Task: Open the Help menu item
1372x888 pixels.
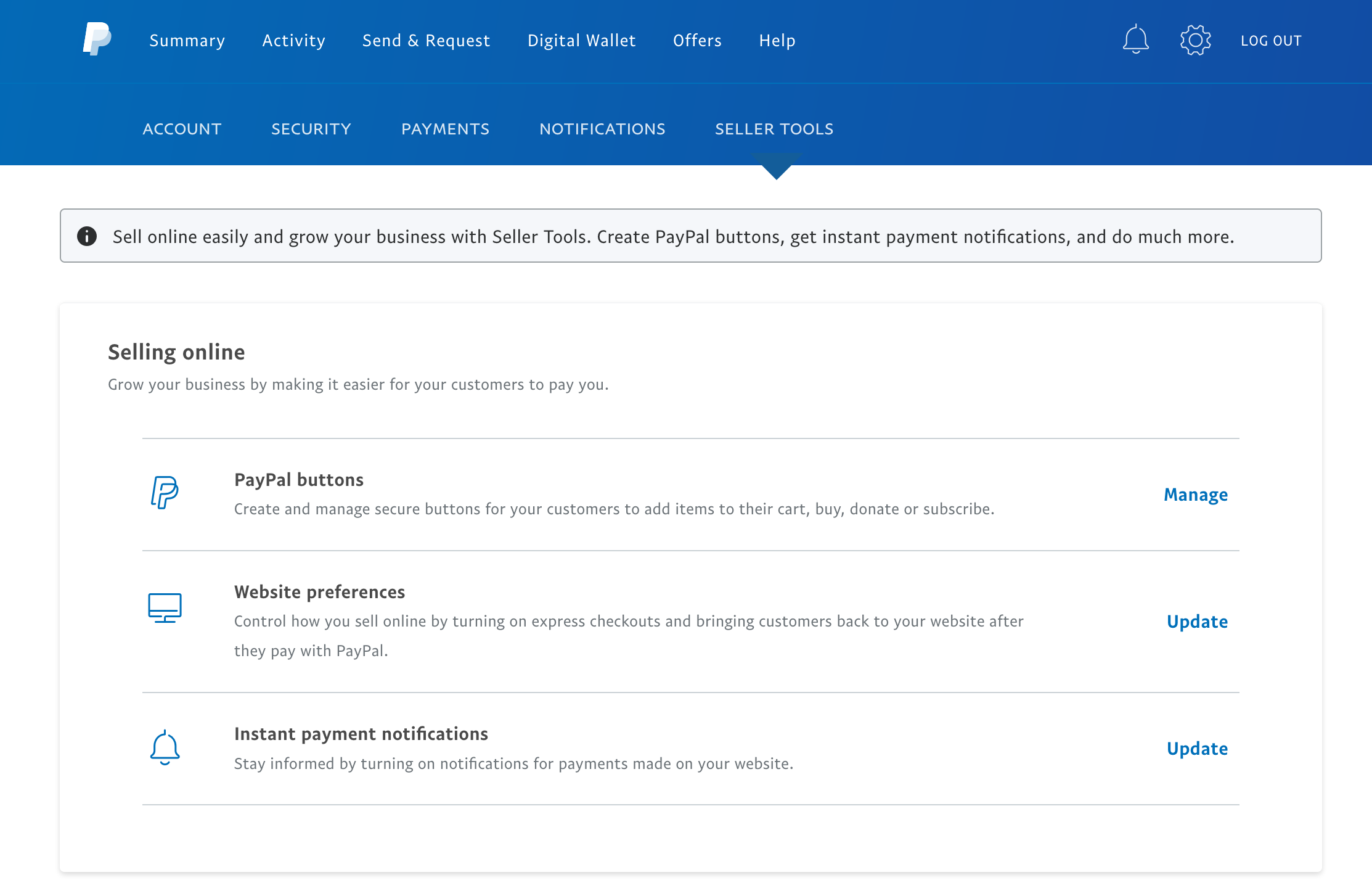Action: coord(777,41)
